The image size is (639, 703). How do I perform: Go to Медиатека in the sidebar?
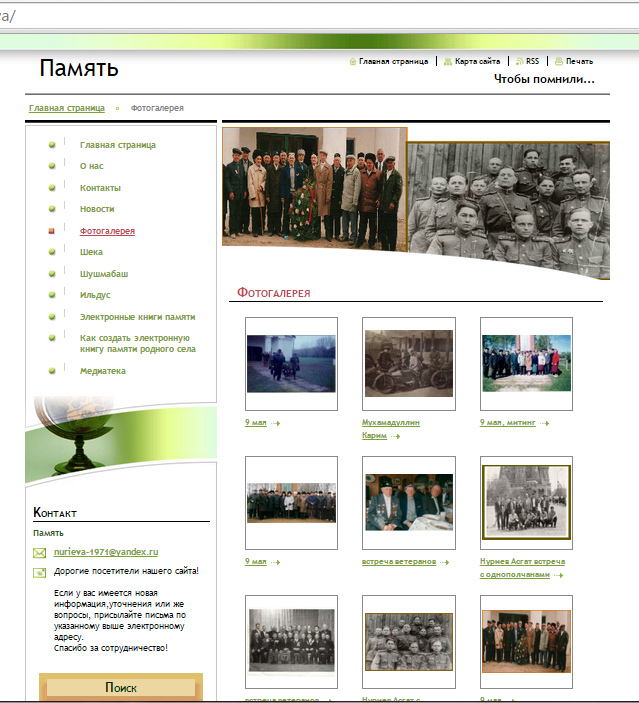102,371
